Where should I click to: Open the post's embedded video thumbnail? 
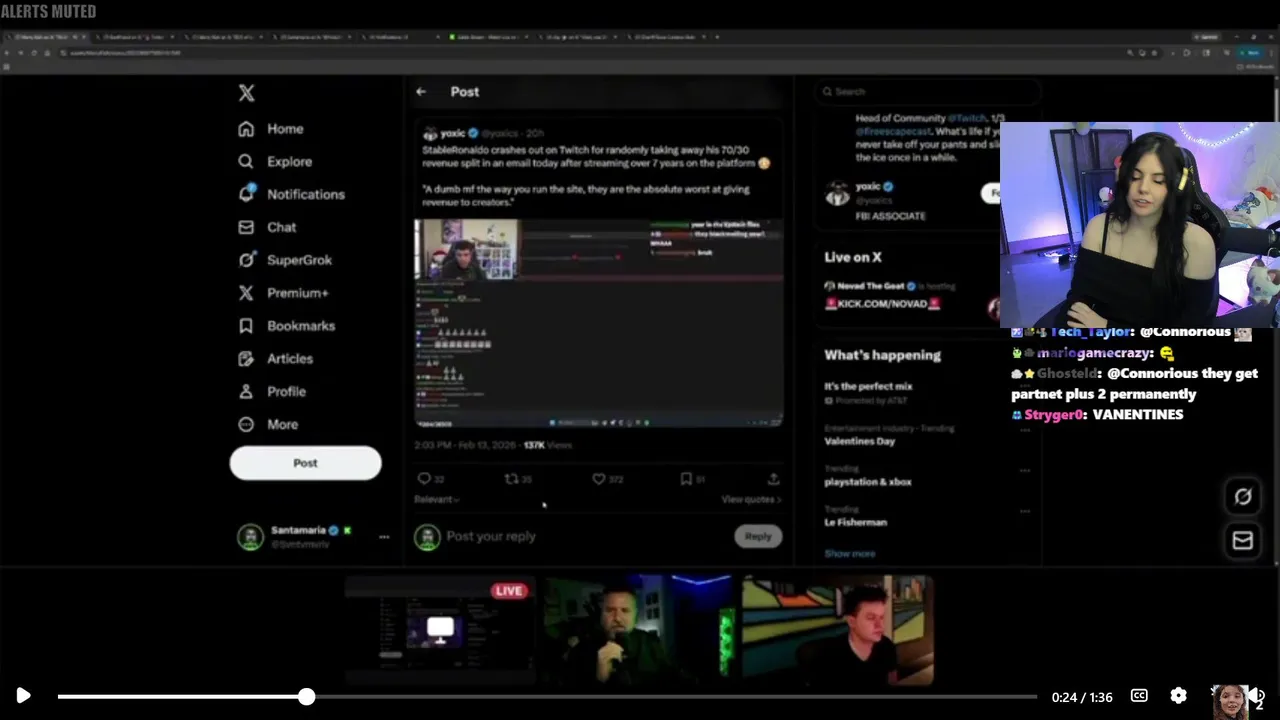598,323
